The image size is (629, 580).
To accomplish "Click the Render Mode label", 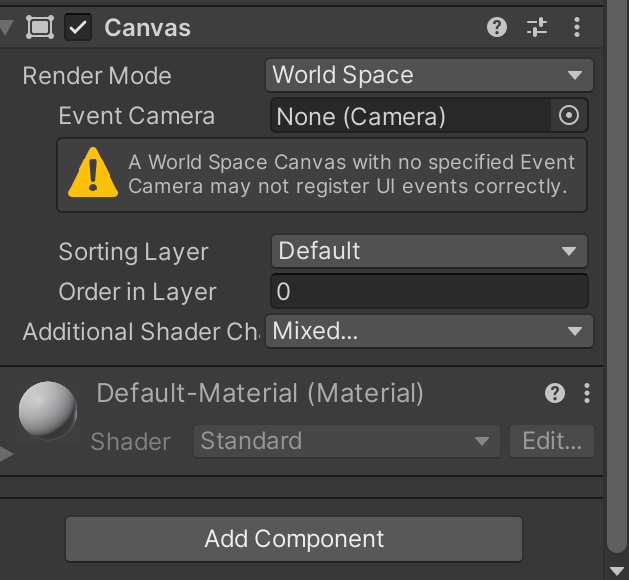I will tap(97, 75).
